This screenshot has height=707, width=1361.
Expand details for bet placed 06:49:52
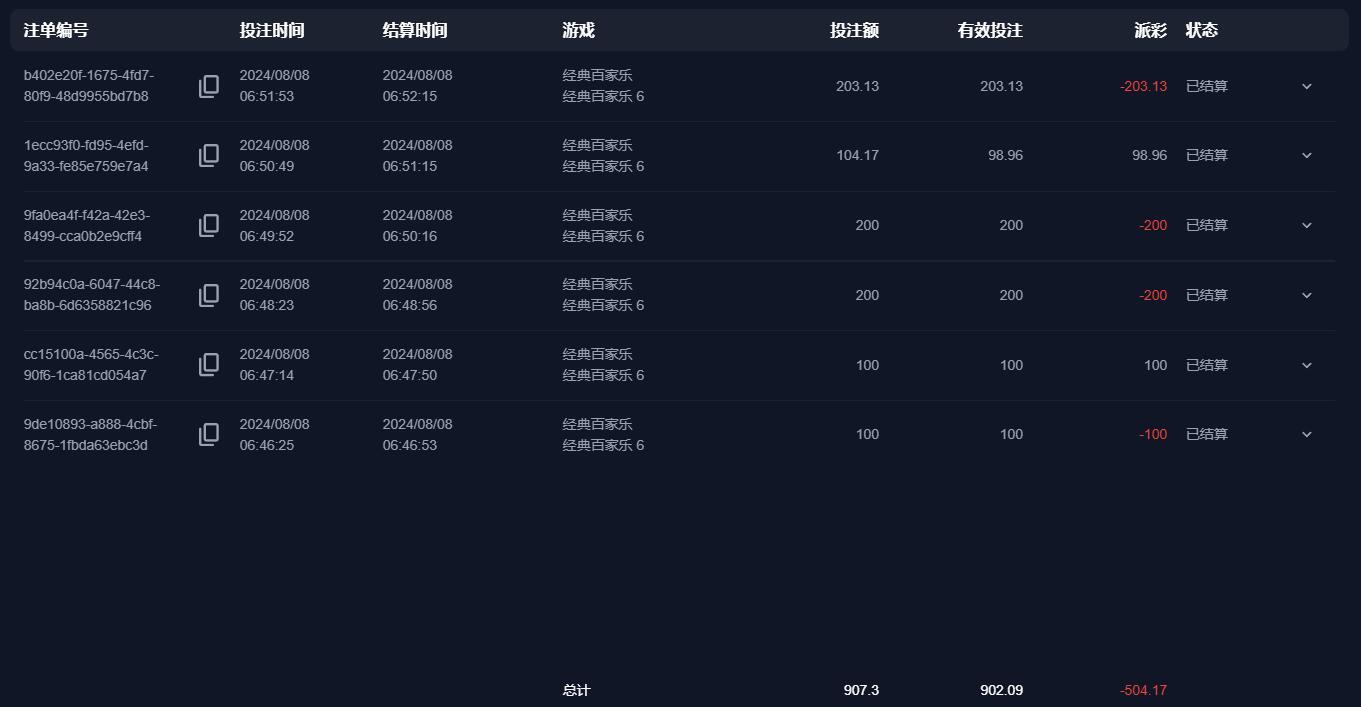tap(1306, 225)
